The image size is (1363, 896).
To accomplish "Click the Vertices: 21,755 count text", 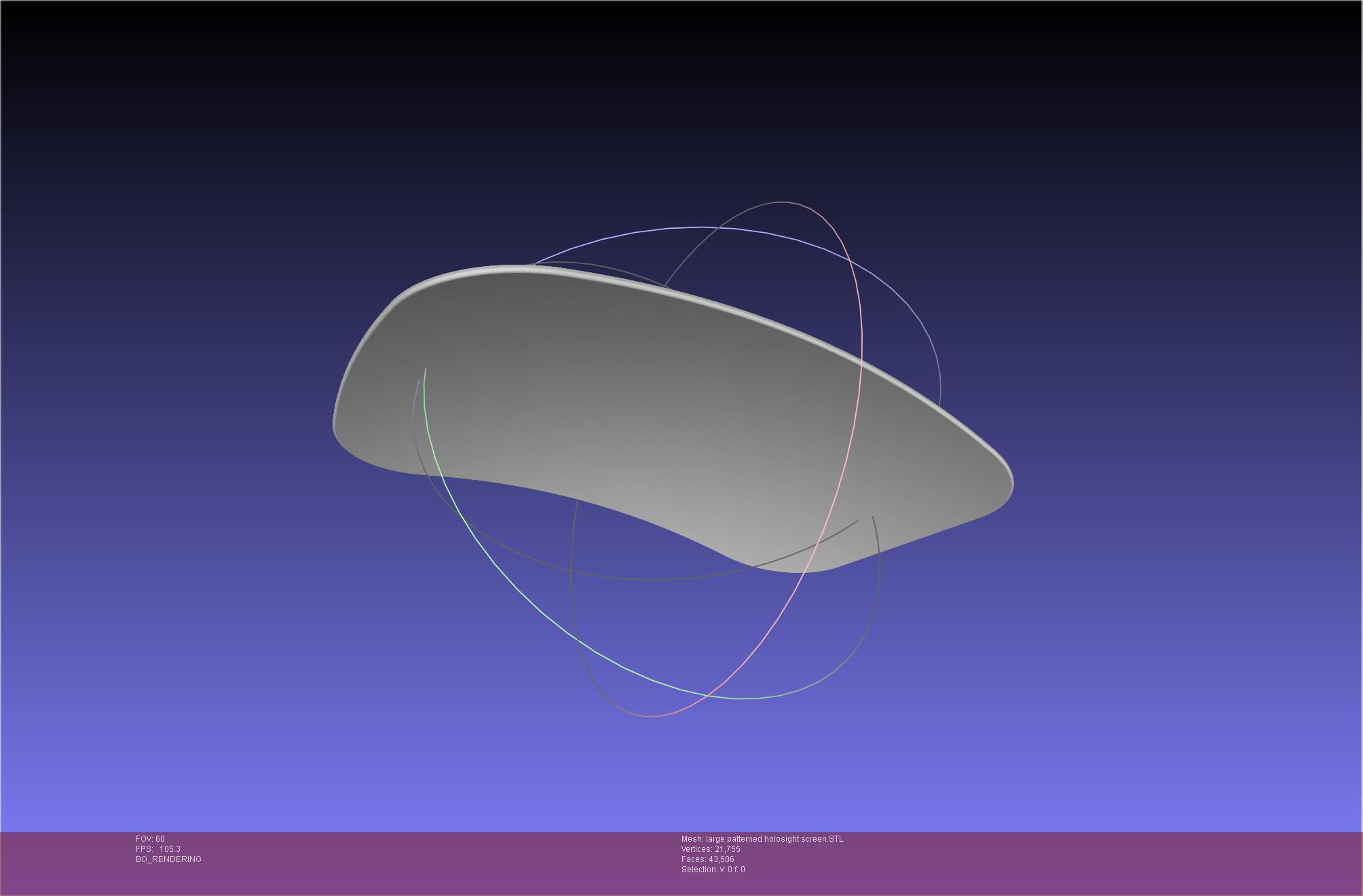I will [711, 849].
